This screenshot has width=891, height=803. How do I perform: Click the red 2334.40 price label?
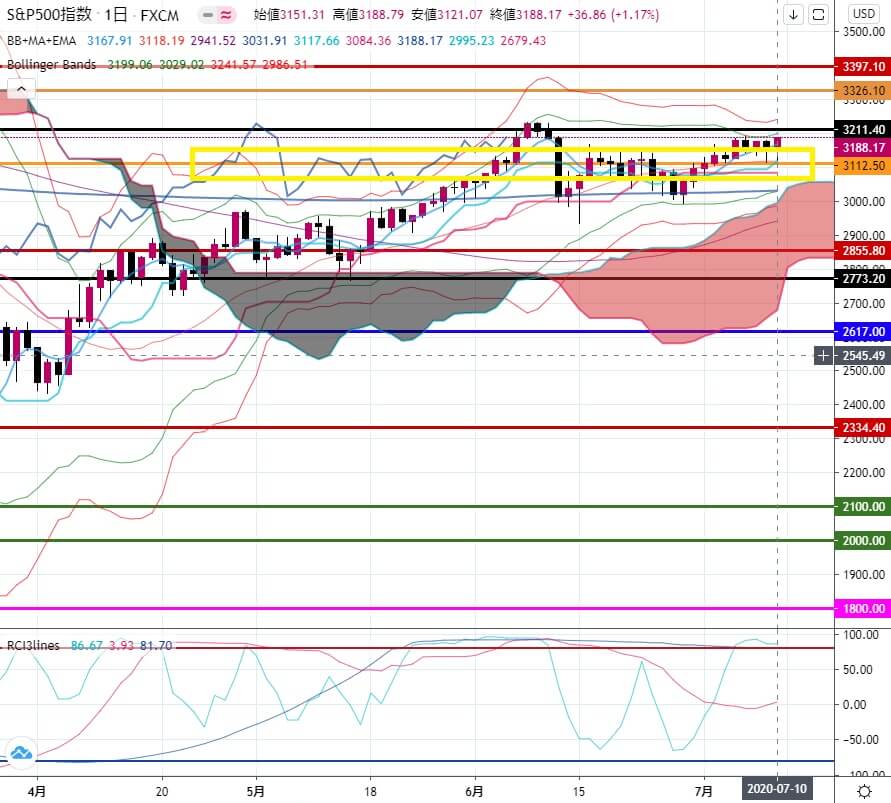click(x=863, y=427)
